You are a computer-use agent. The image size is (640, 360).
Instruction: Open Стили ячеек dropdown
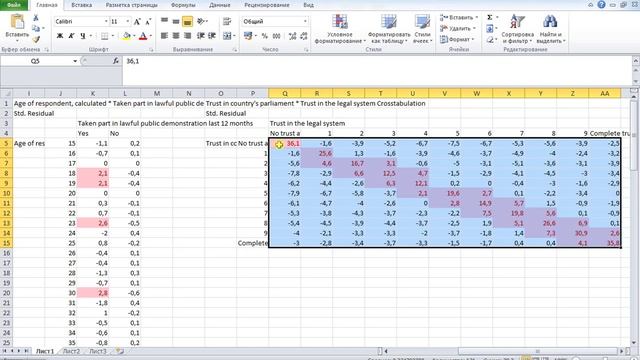(x=422, y=29)
